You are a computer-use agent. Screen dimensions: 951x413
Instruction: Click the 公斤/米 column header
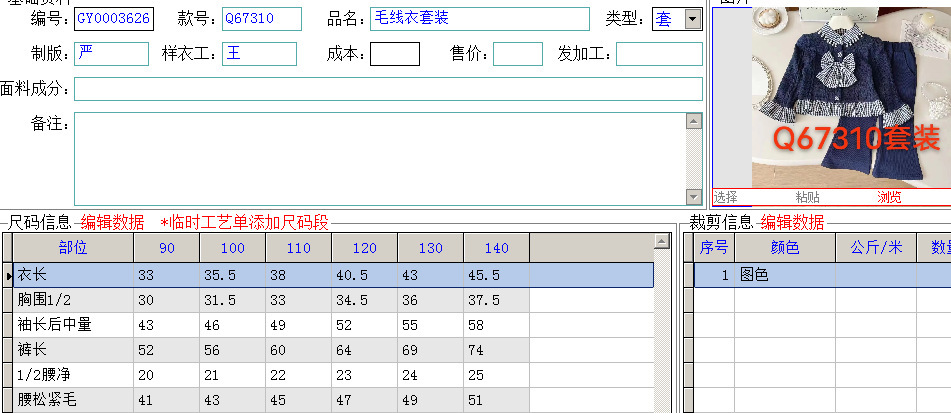[876, 248]
